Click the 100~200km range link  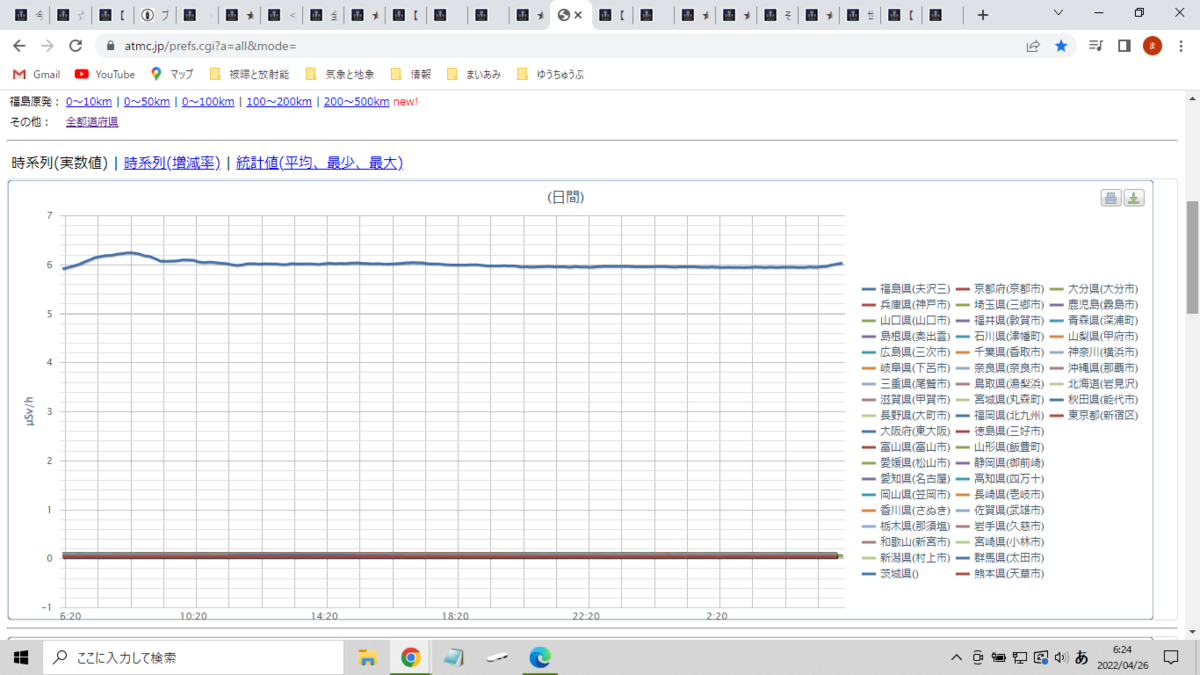coord(279,102)
